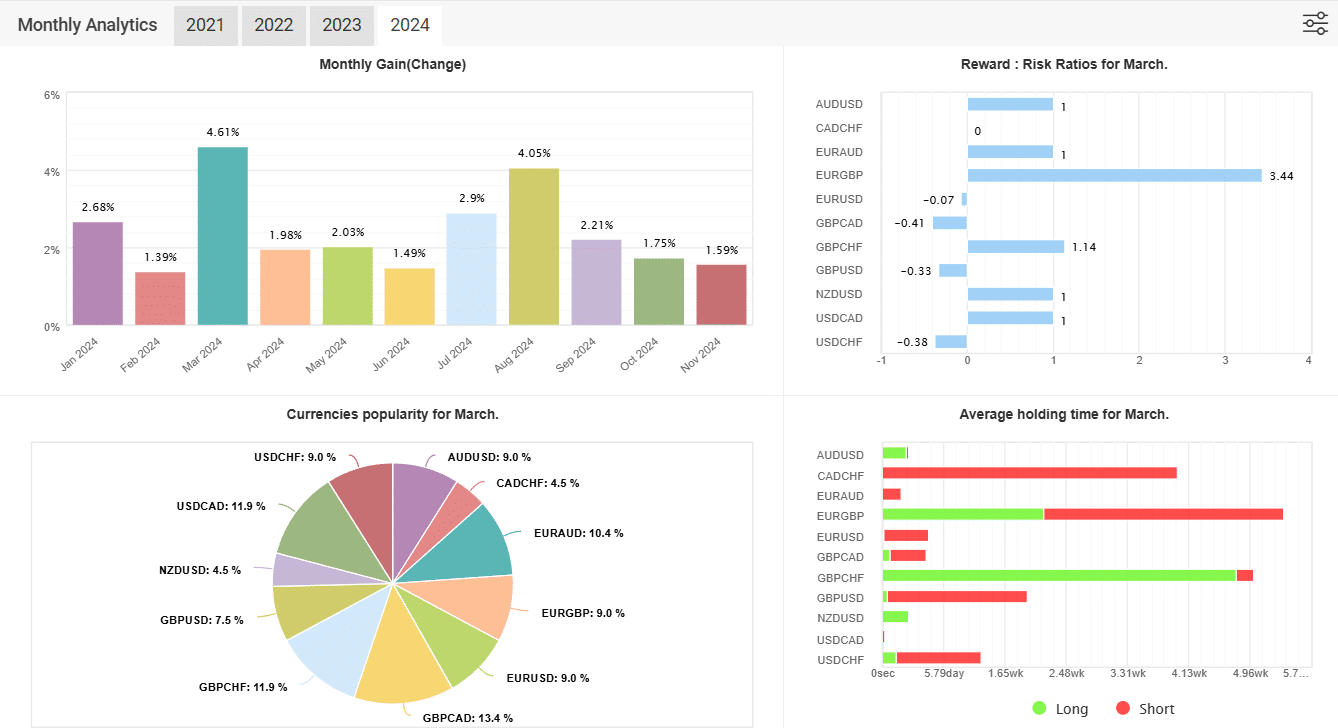The height and width of the screenshot is (728, 1338).
Task: Open the 2023 analytics tab
Action: coord(341,26)
